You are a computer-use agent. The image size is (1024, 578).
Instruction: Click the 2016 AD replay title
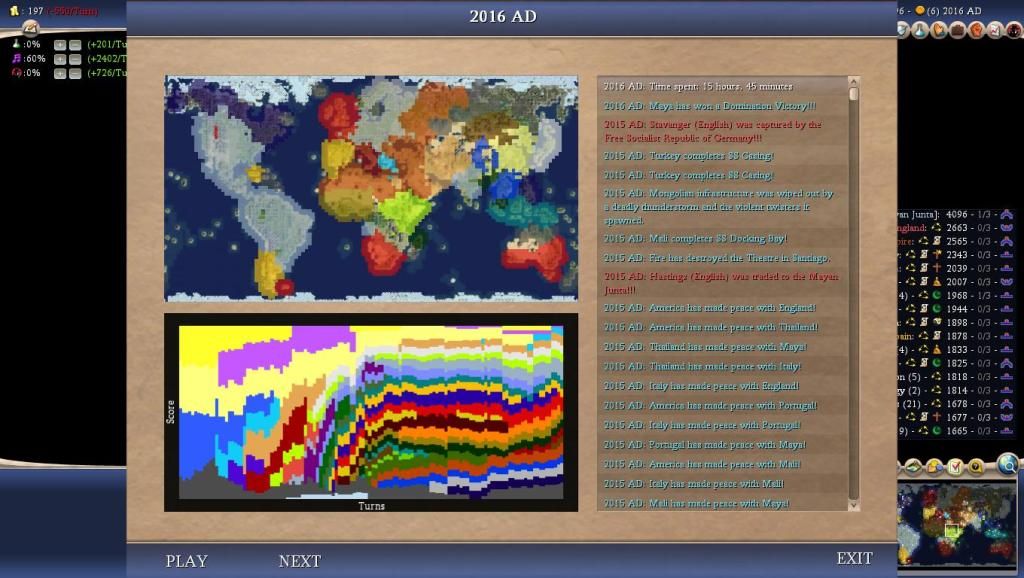pyautogui.click(x=503, y=16)
